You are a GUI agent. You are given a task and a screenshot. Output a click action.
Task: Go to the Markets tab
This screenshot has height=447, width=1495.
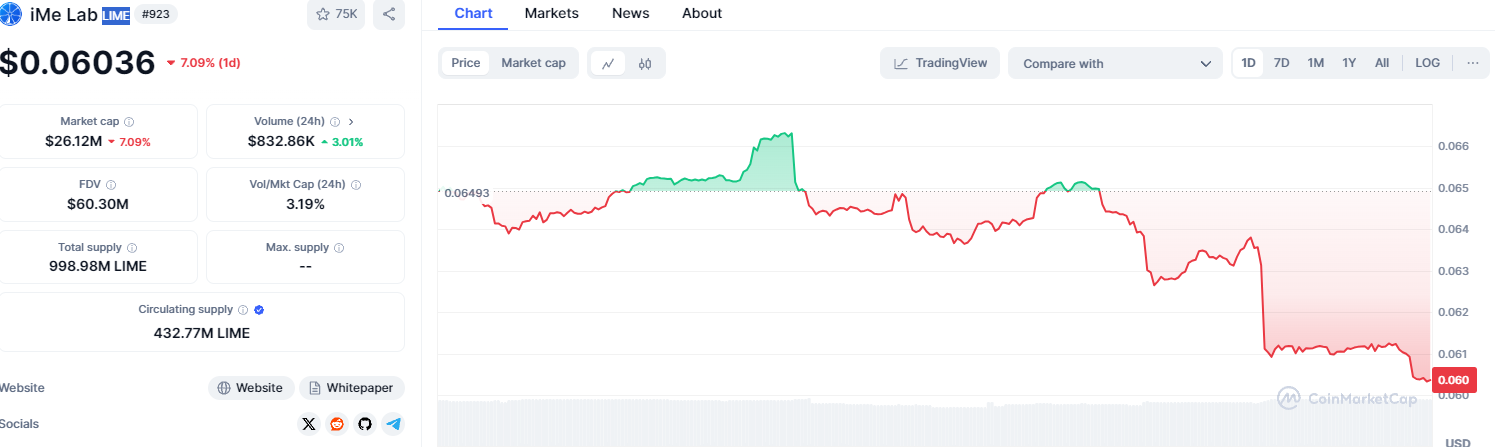pyautogui.click(x=552, y=13)
